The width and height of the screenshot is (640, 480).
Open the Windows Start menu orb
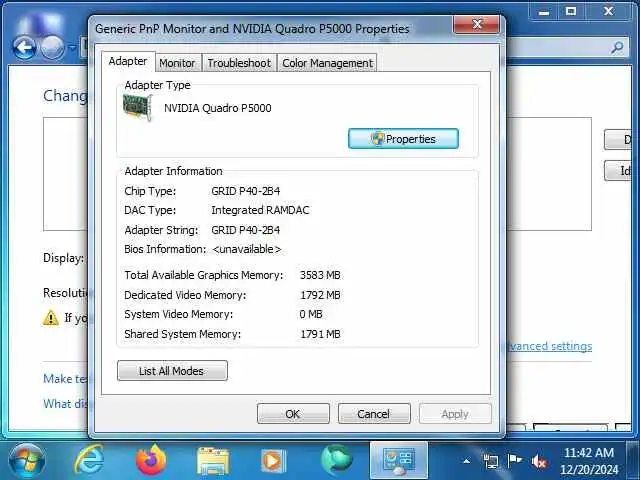click(x=27, y=461)
